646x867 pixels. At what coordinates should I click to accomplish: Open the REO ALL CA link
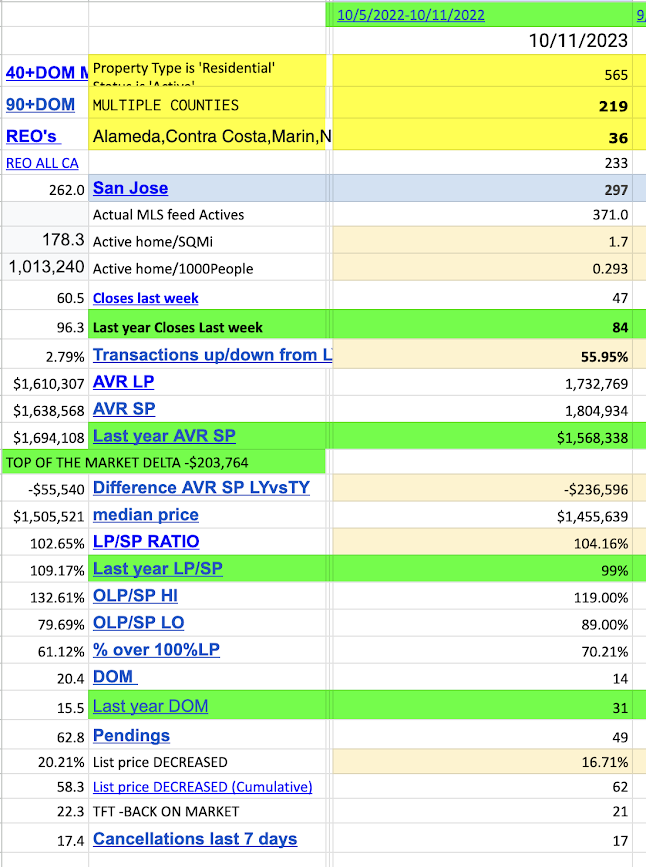point(42,163)
